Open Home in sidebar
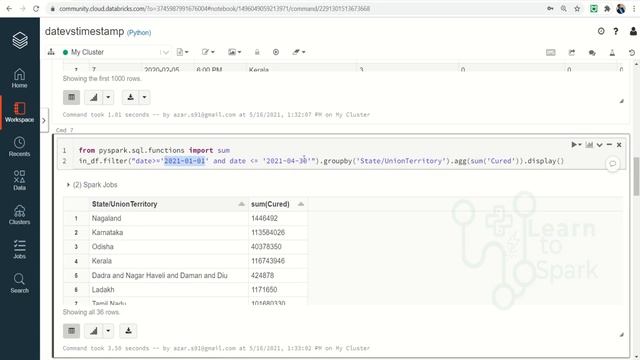The width and height of the screenshot is (640, 360). [19, 78]
